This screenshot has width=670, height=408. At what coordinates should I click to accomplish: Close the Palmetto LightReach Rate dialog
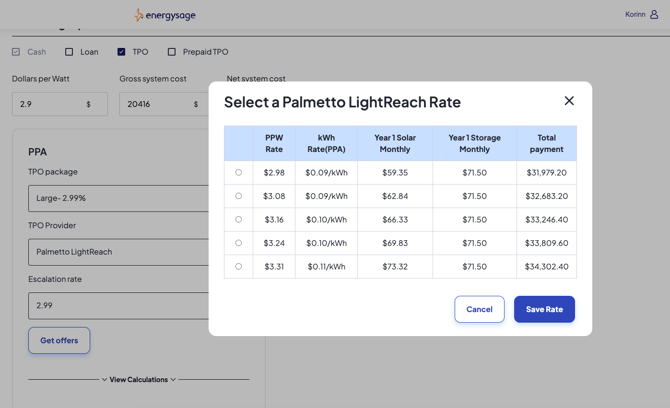coord(569,101)
